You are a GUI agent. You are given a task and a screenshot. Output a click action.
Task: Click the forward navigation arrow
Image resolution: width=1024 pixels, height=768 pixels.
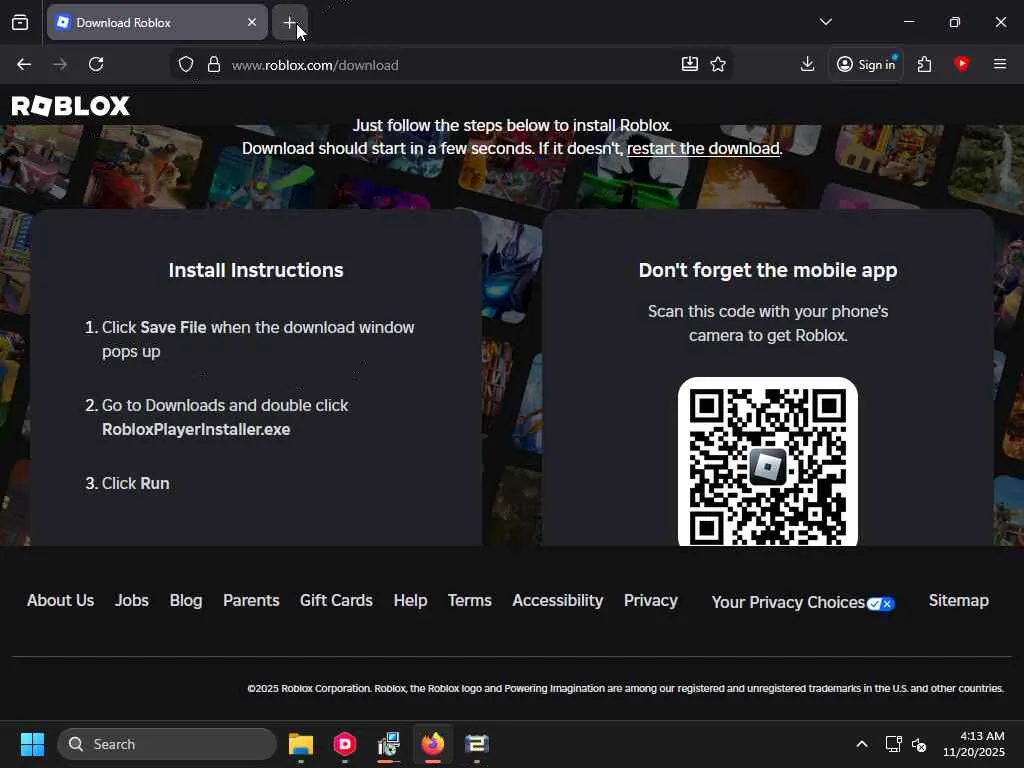coord(60,64)
